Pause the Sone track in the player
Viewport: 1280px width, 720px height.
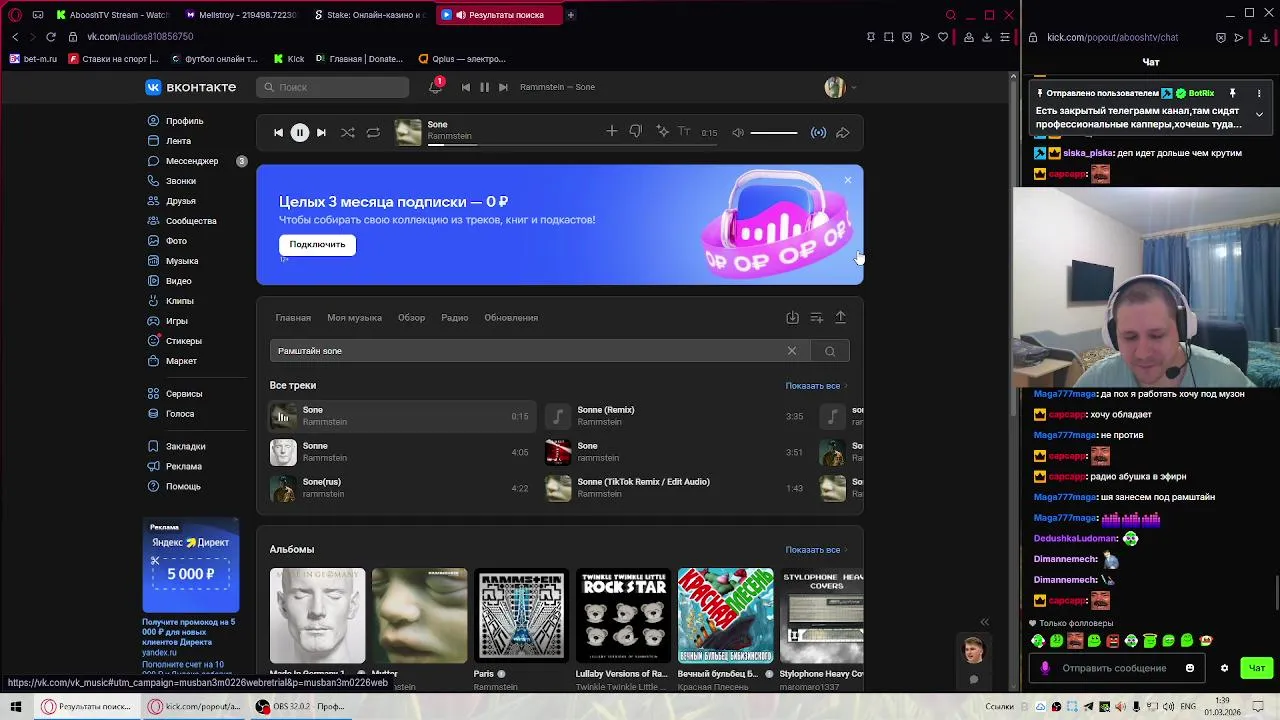[299, 132]
